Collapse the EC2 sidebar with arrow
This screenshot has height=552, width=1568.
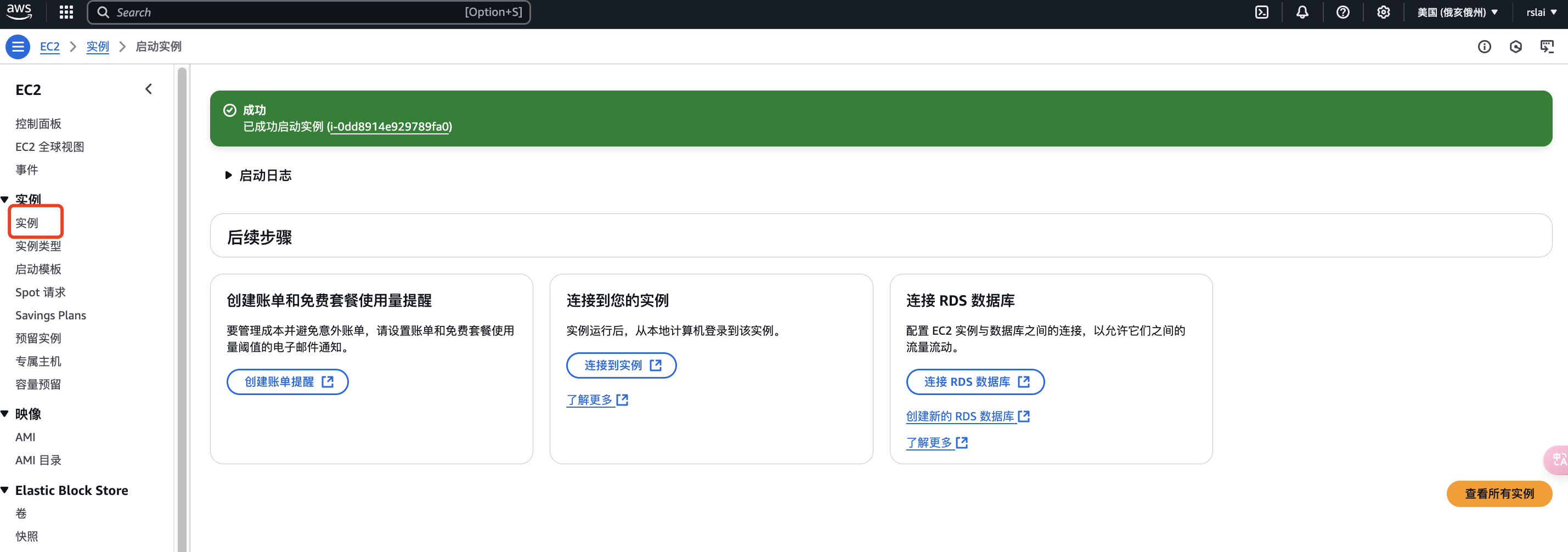149,89
